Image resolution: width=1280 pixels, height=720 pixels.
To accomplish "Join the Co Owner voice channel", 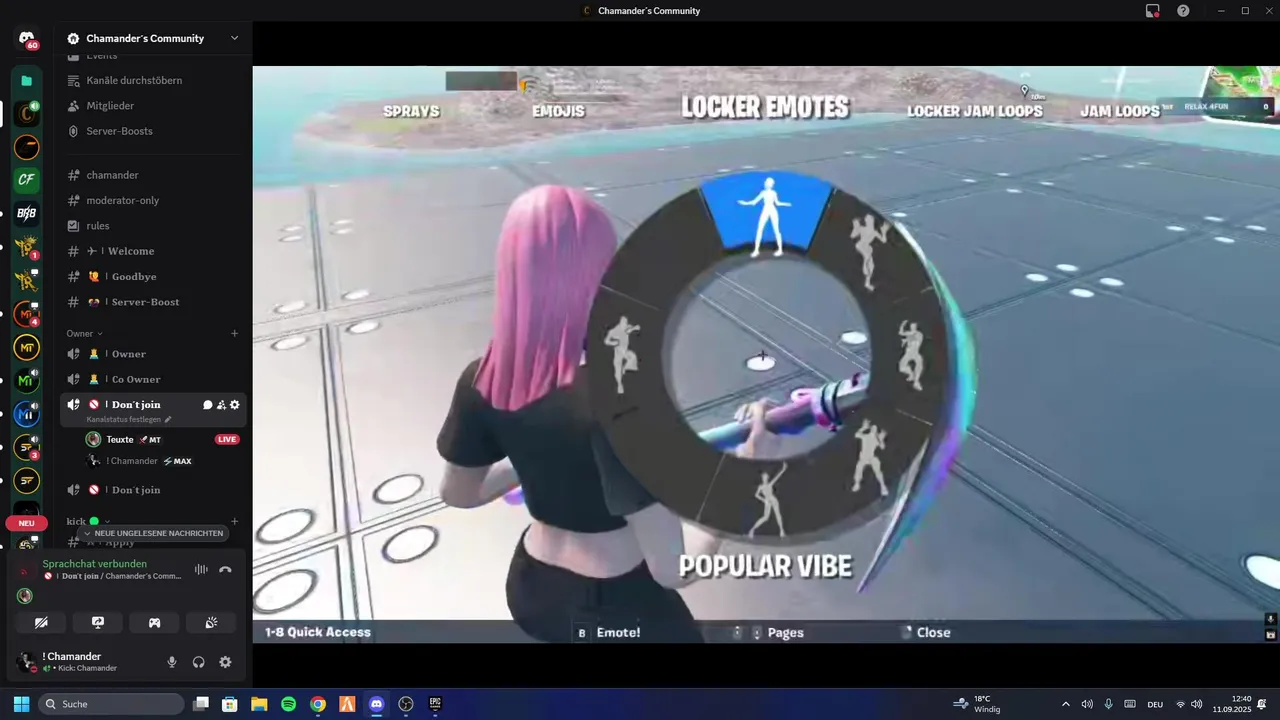I will [153, 379].
